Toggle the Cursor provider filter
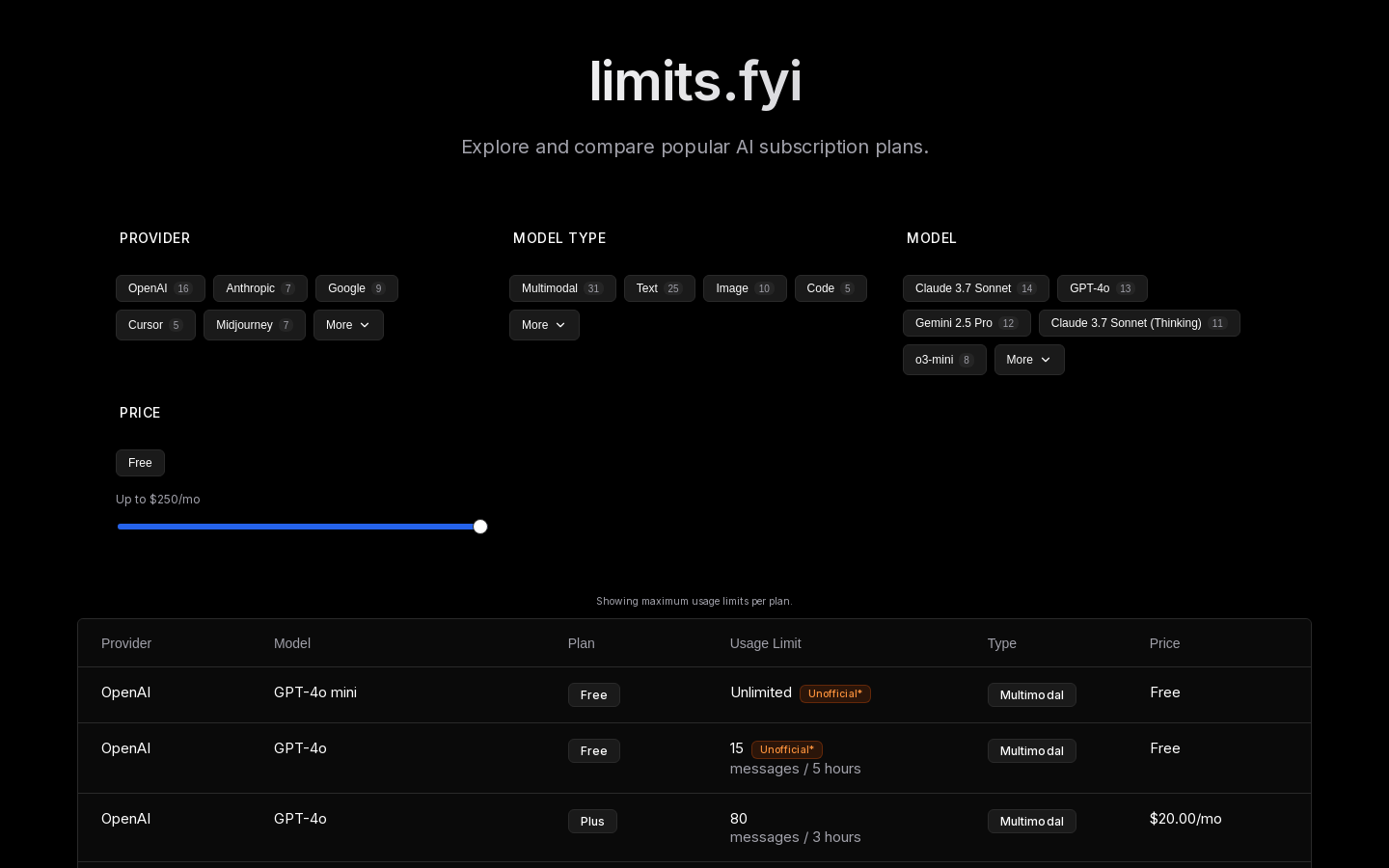Viewport: 1389px width, 868px height. 155,325
